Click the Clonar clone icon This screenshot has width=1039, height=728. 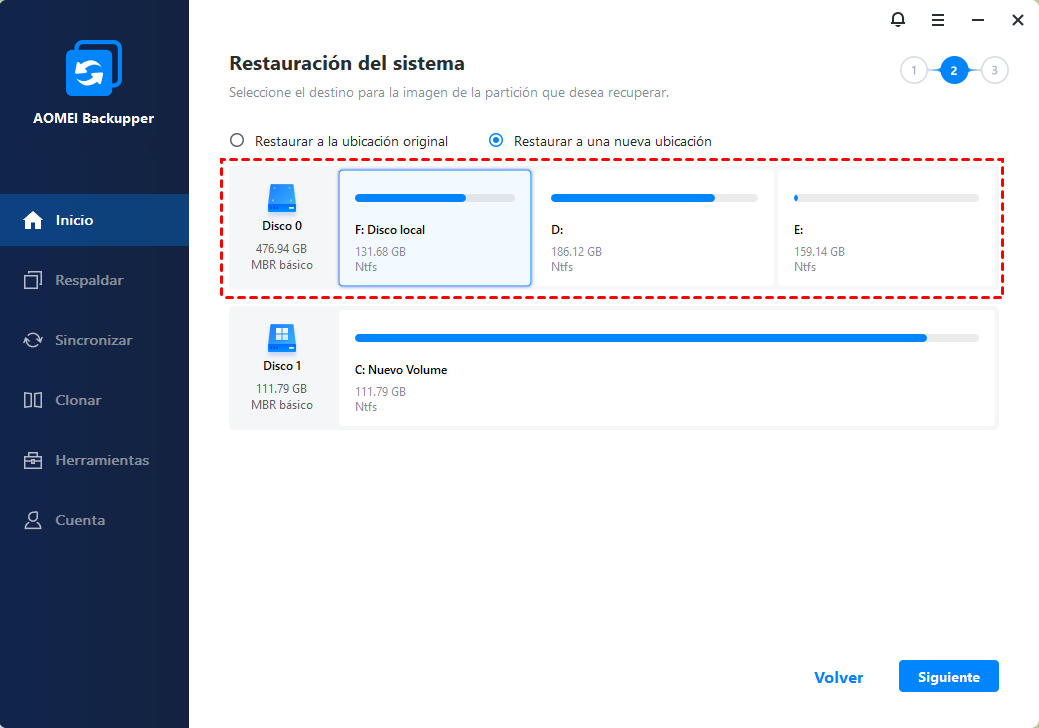pos(32,400)
